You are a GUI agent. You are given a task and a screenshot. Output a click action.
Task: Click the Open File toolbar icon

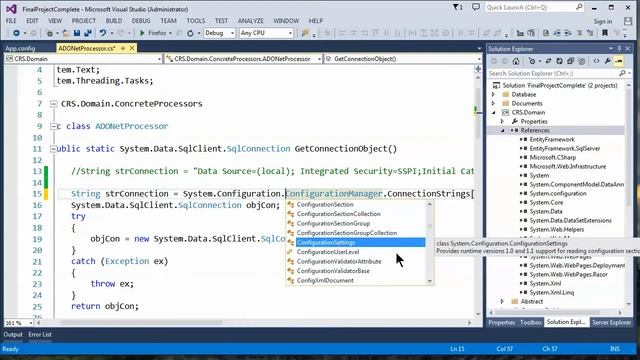(65, 33)
